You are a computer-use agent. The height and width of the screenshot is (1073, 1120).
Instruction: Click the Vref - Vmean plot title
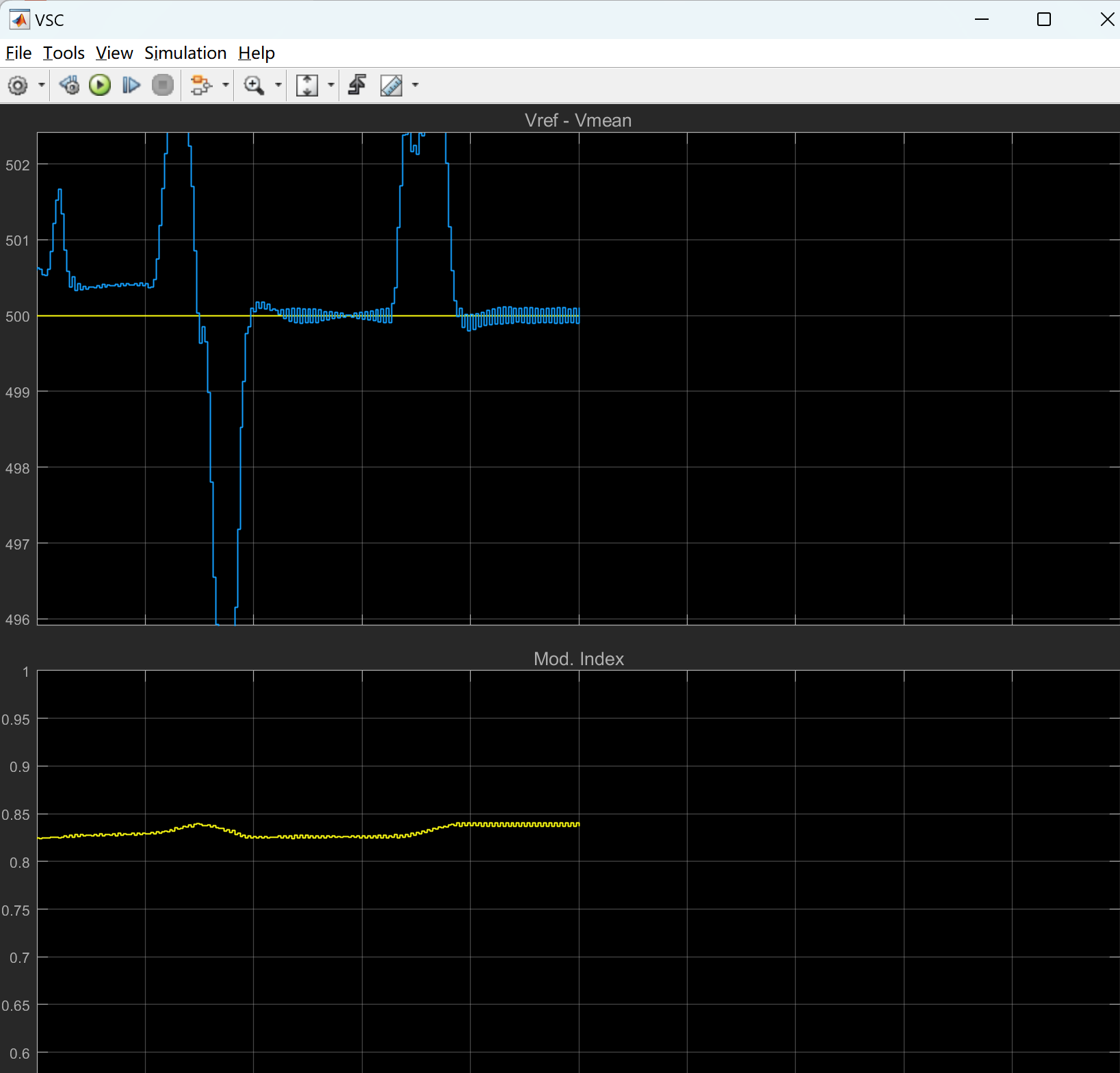pos(578,120)
